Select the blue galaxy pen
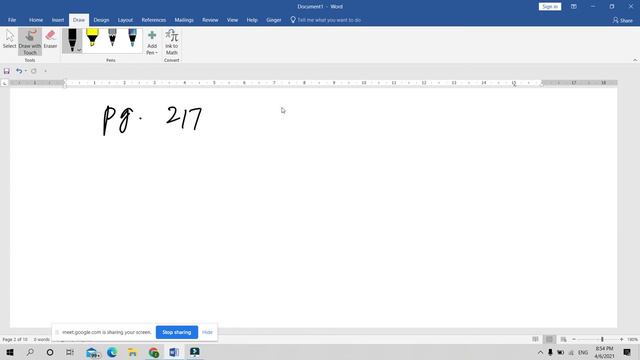The height and width of the screenshot is (360, 640). [132, 38]
